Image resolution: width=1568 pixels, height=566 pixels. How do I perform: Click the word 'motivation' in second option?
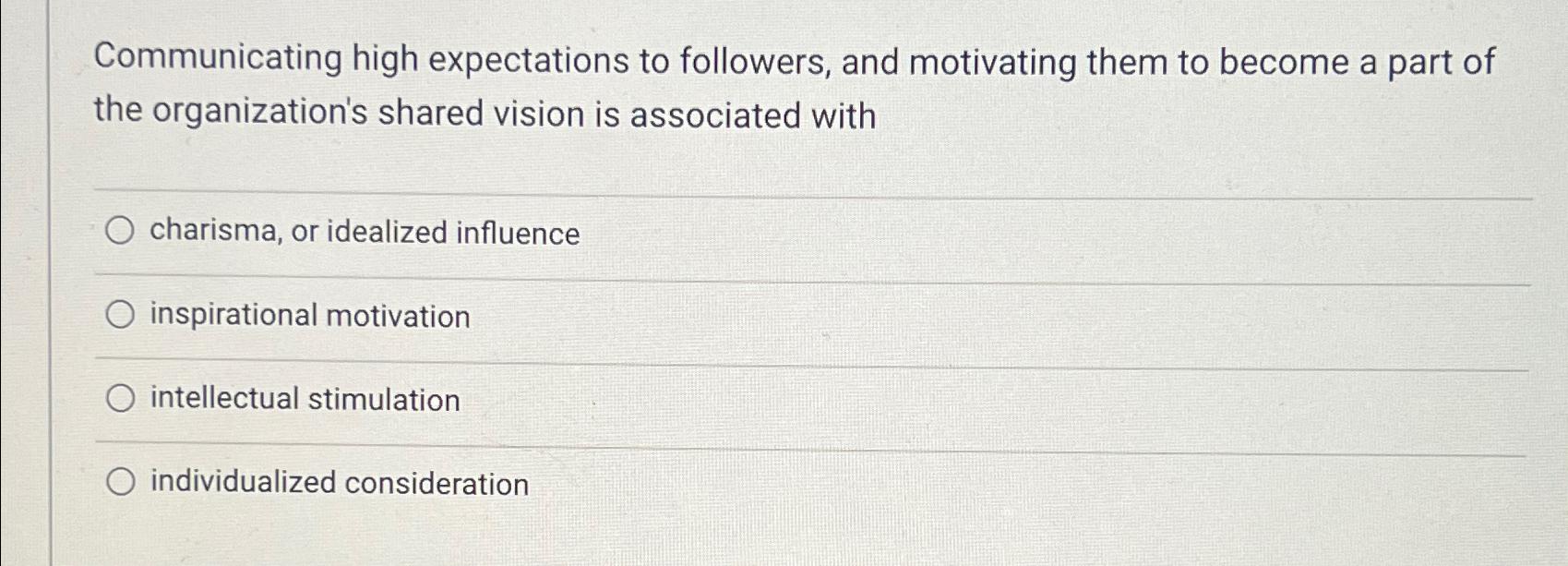398,317
